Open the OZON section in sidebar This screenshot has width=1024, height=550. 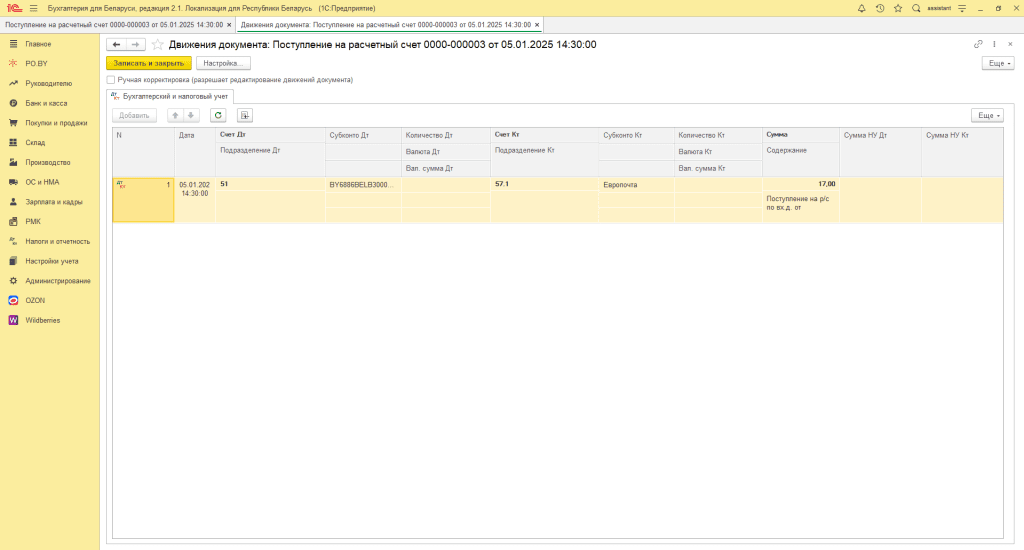click(35, 300)
